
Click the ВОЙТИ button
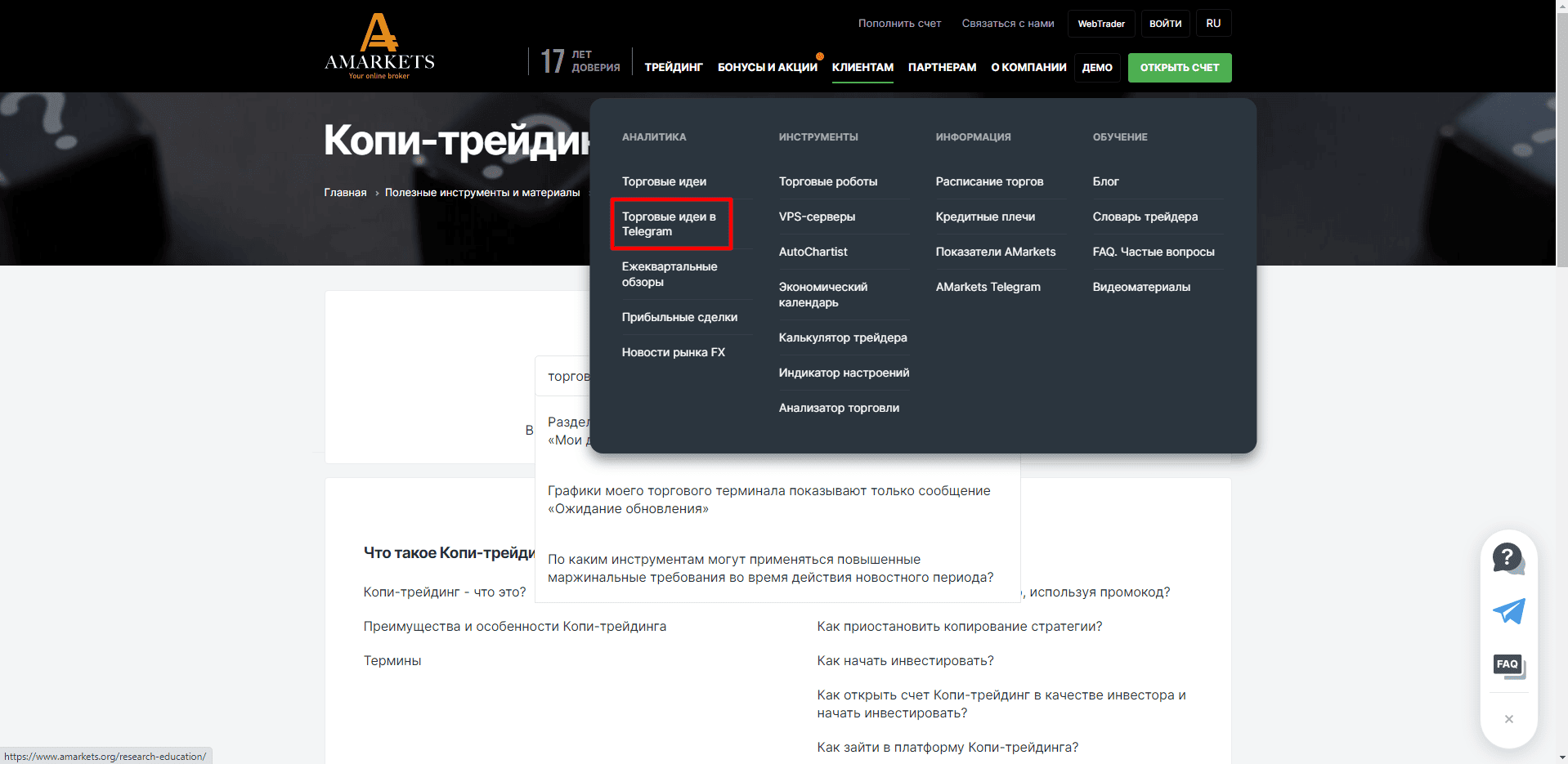(x=1165, y=24)
